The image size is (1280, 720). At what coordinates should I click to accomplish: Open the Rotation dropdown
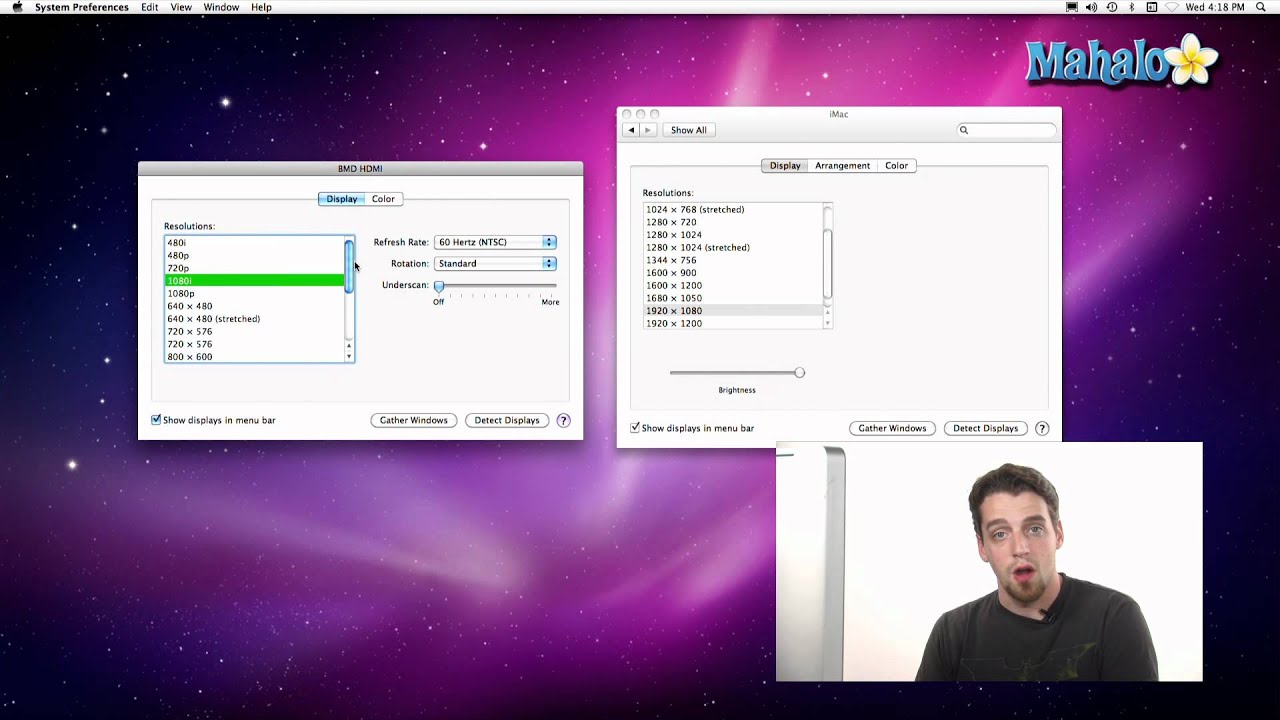(495, 263)
